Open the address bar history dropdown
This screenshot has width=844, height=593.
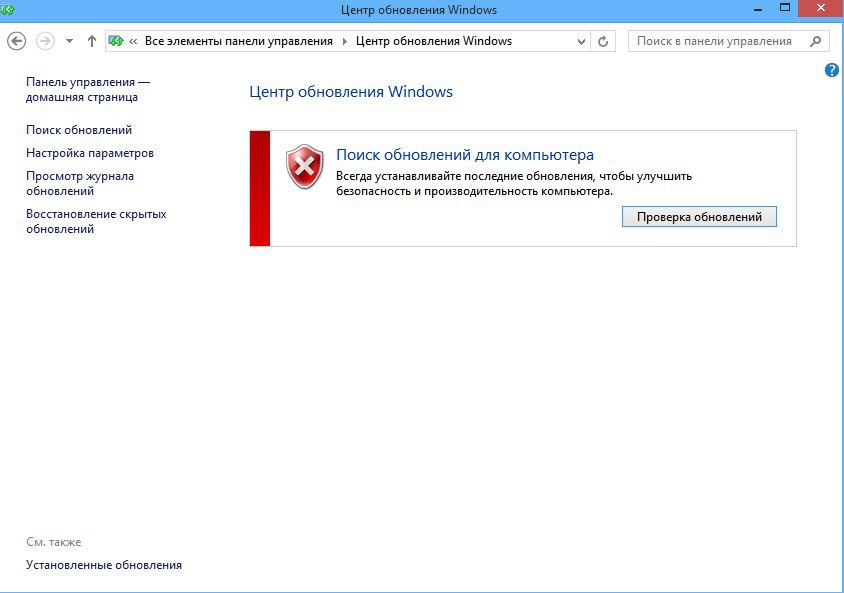pos(581,41)
